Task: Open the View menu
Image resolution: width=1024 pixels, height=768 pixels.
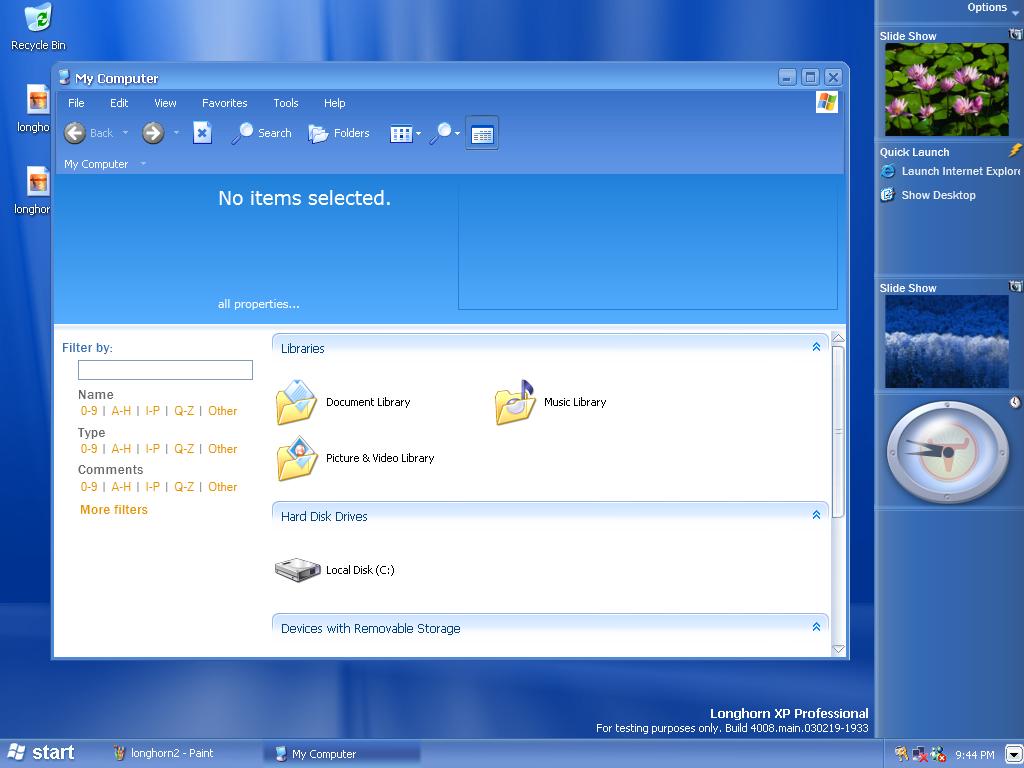Action: click(x=165, y=103)
